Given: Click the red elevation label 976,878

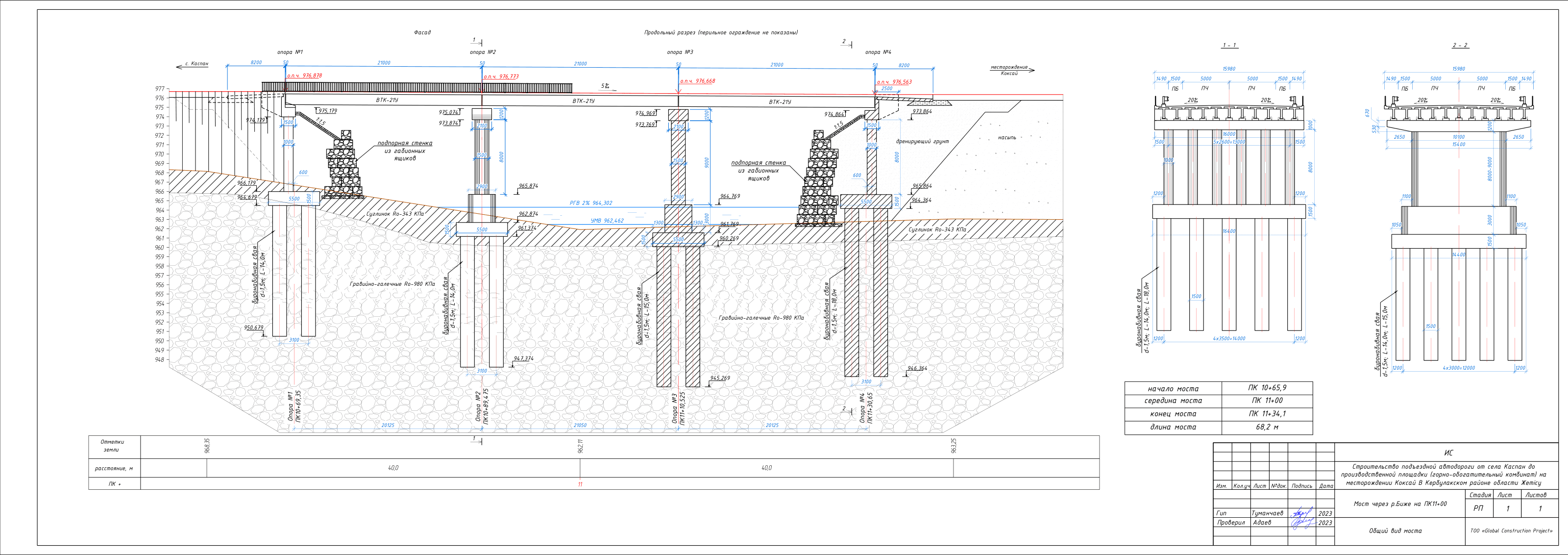Looking at the screenshot, I should 305,76.
